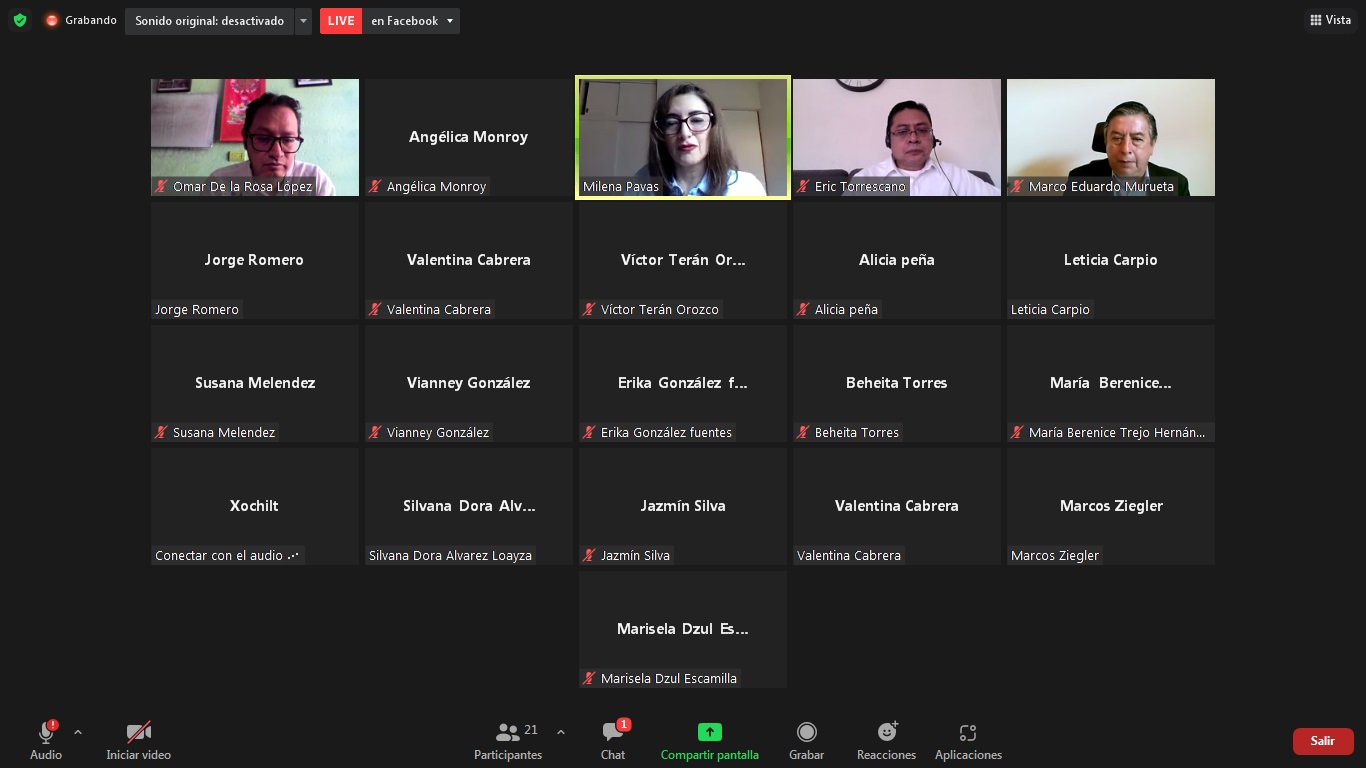Open the Chat panel
The image size is (1366, 768).
coord(613,741)
